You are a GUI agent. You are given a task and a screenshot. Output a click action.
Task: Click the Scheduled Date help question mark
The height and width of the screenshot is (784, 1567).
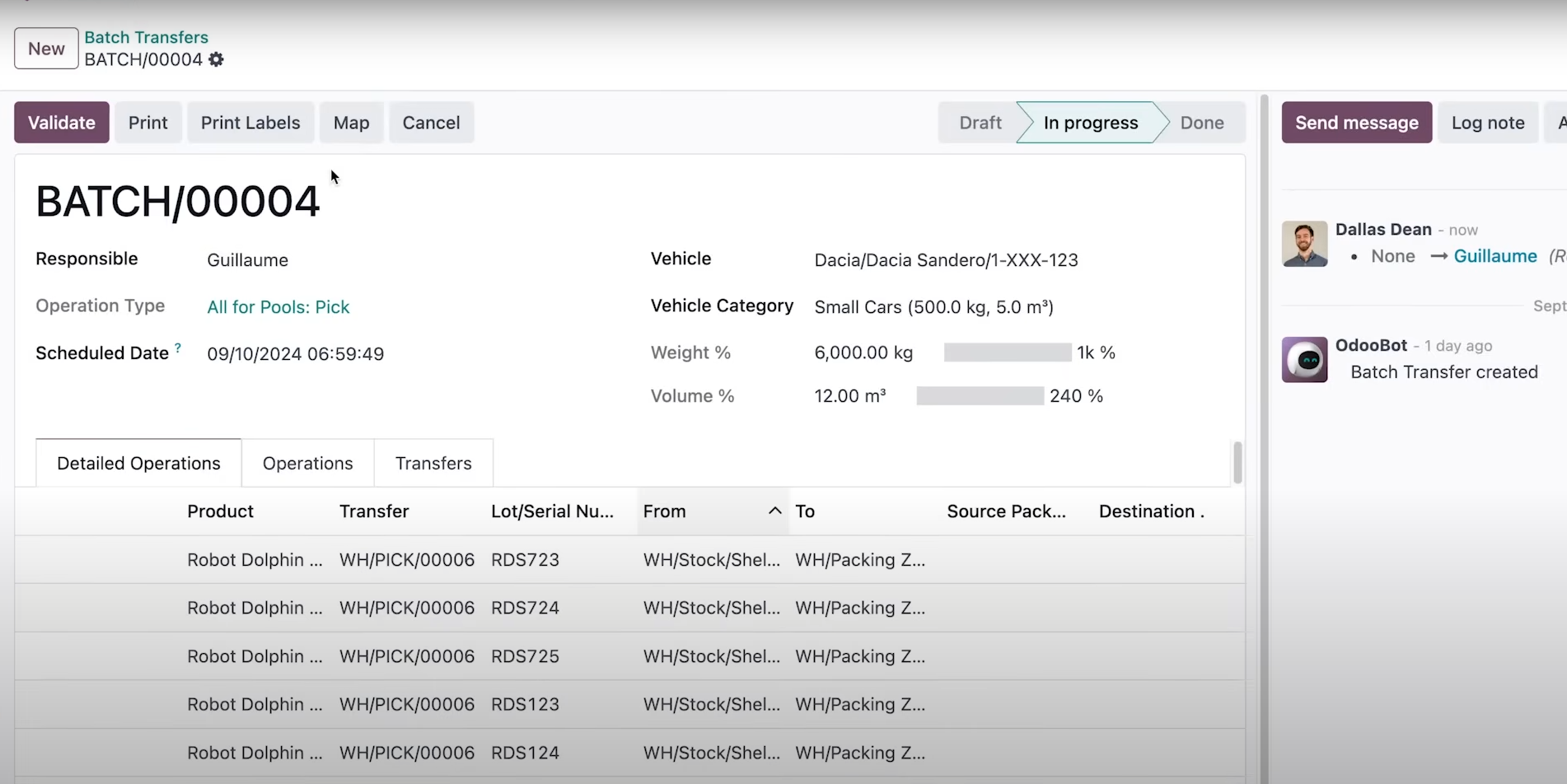(178, 348)
